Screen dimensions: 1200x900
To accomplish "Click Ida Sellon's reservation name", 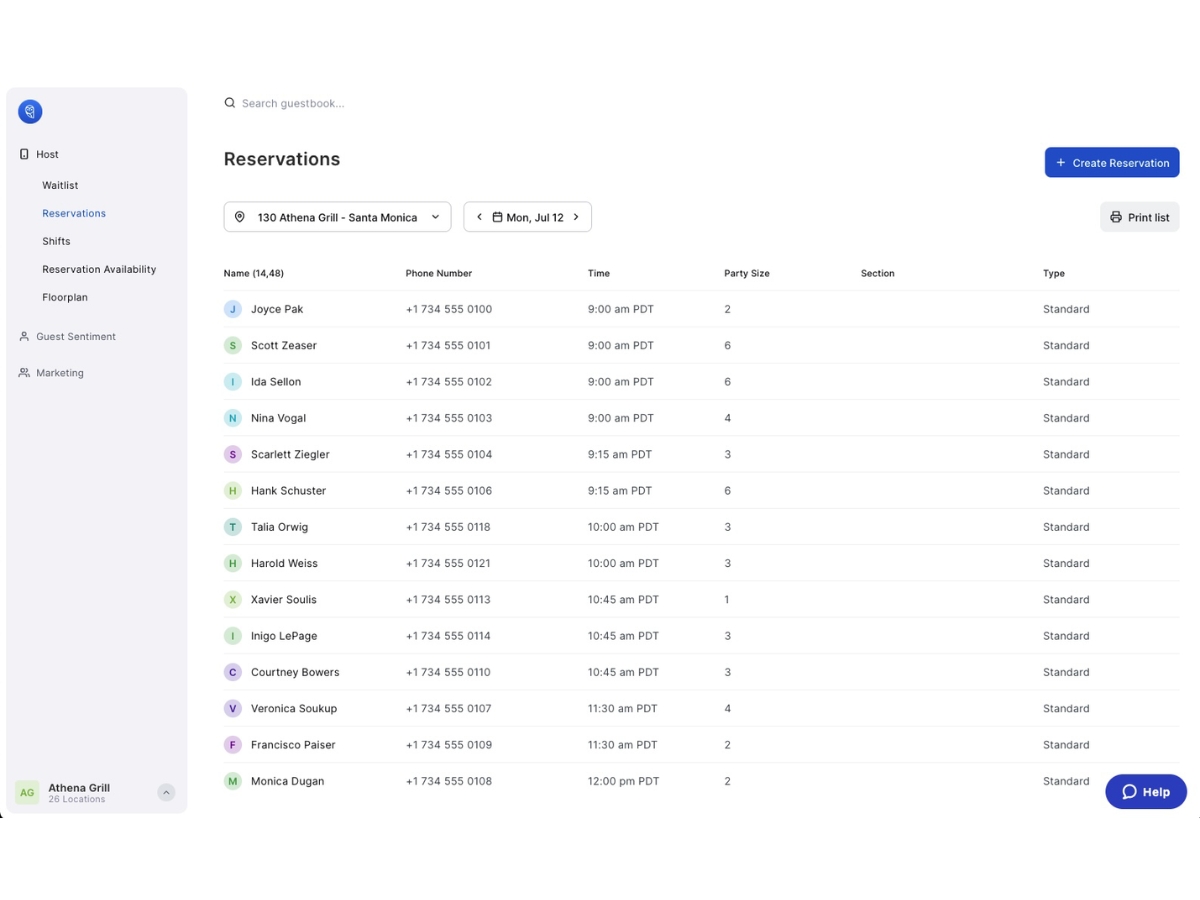I will pos(276,382).
